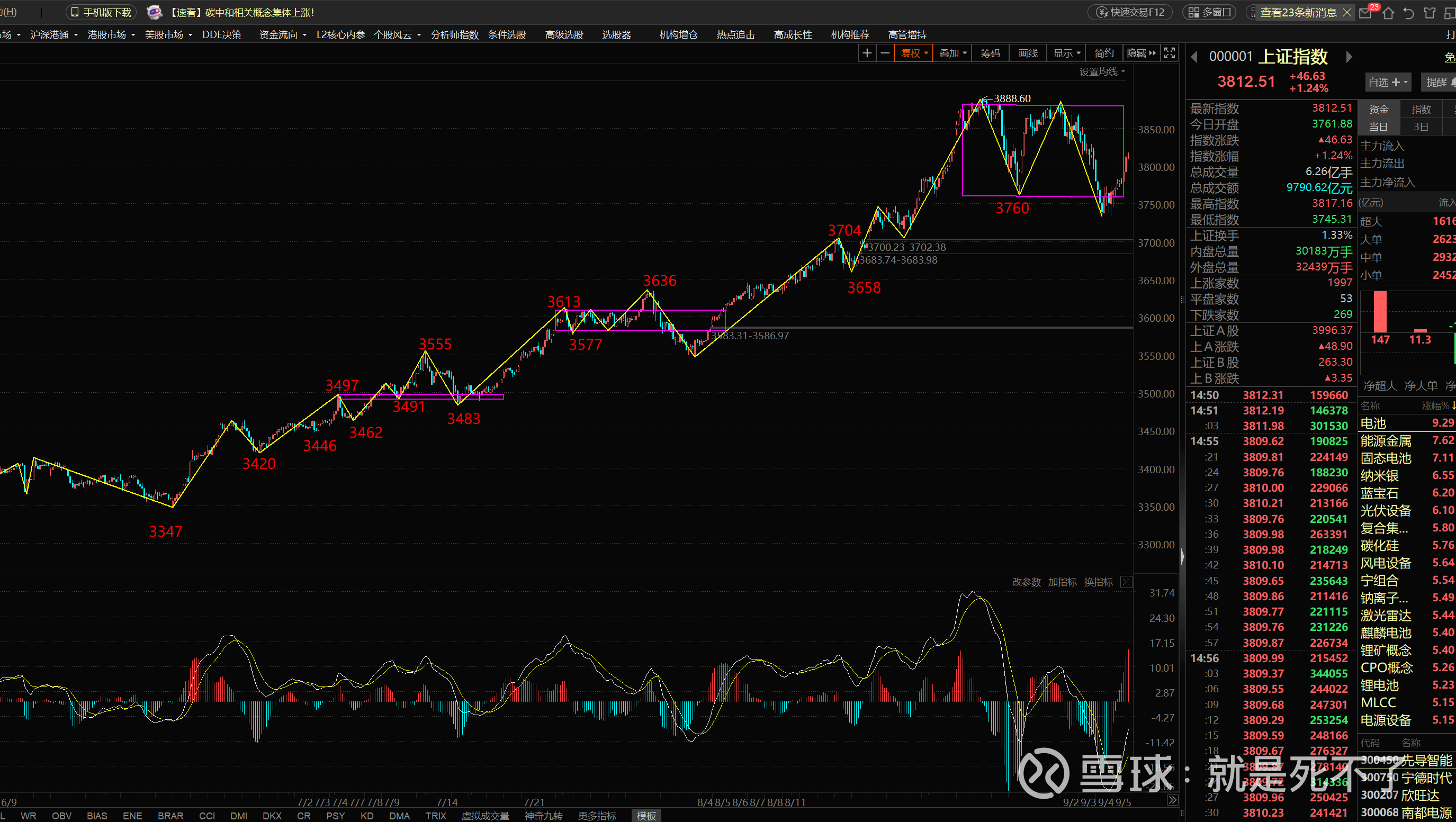The height and width of the screenshot is (822, 1456).
Task: Expand the 设置均线 dropdown
Action: [x=1102, y=72]
